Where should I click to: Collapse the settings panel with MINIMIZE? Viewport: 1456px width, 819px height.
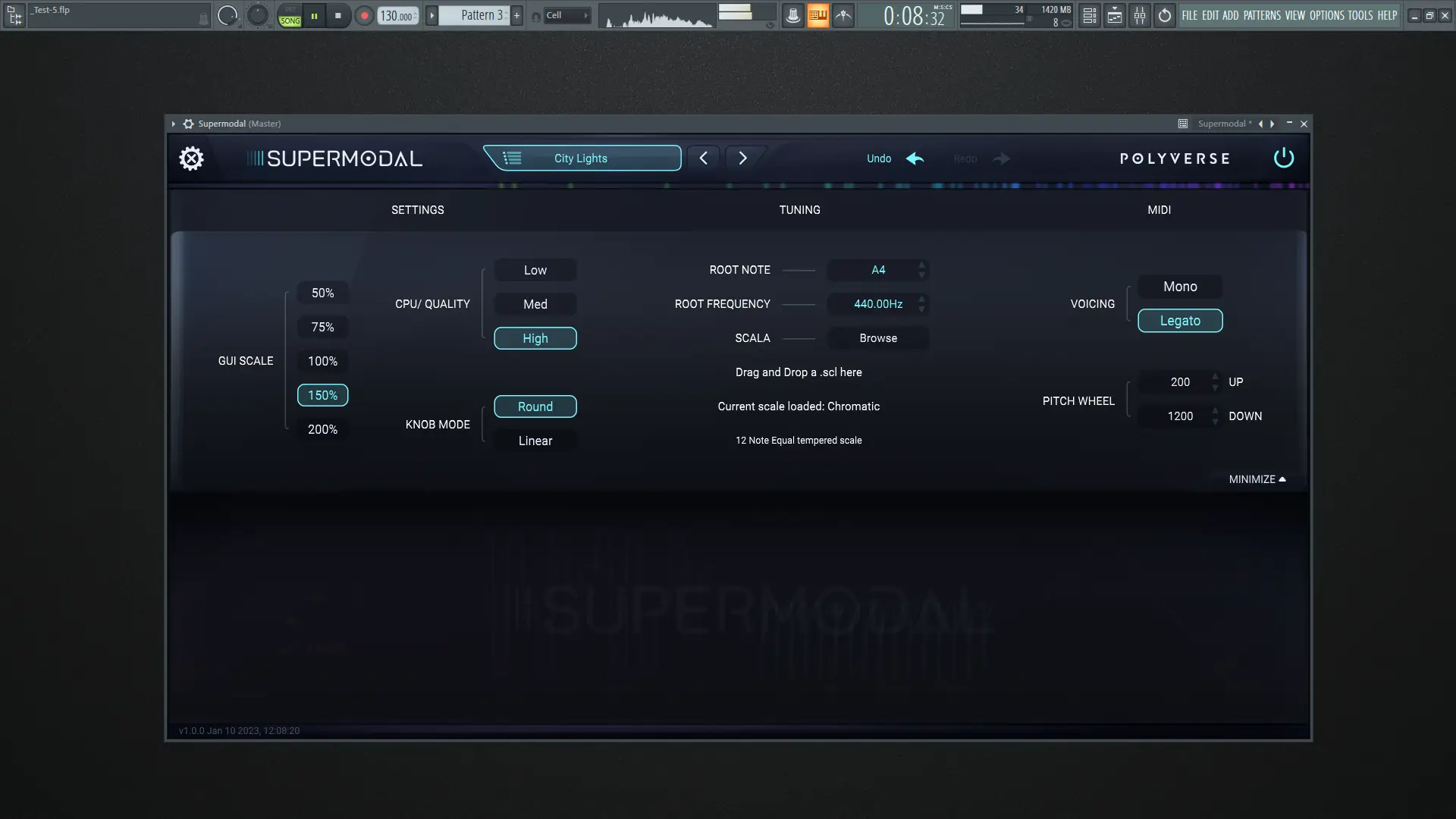point(1257,479)
